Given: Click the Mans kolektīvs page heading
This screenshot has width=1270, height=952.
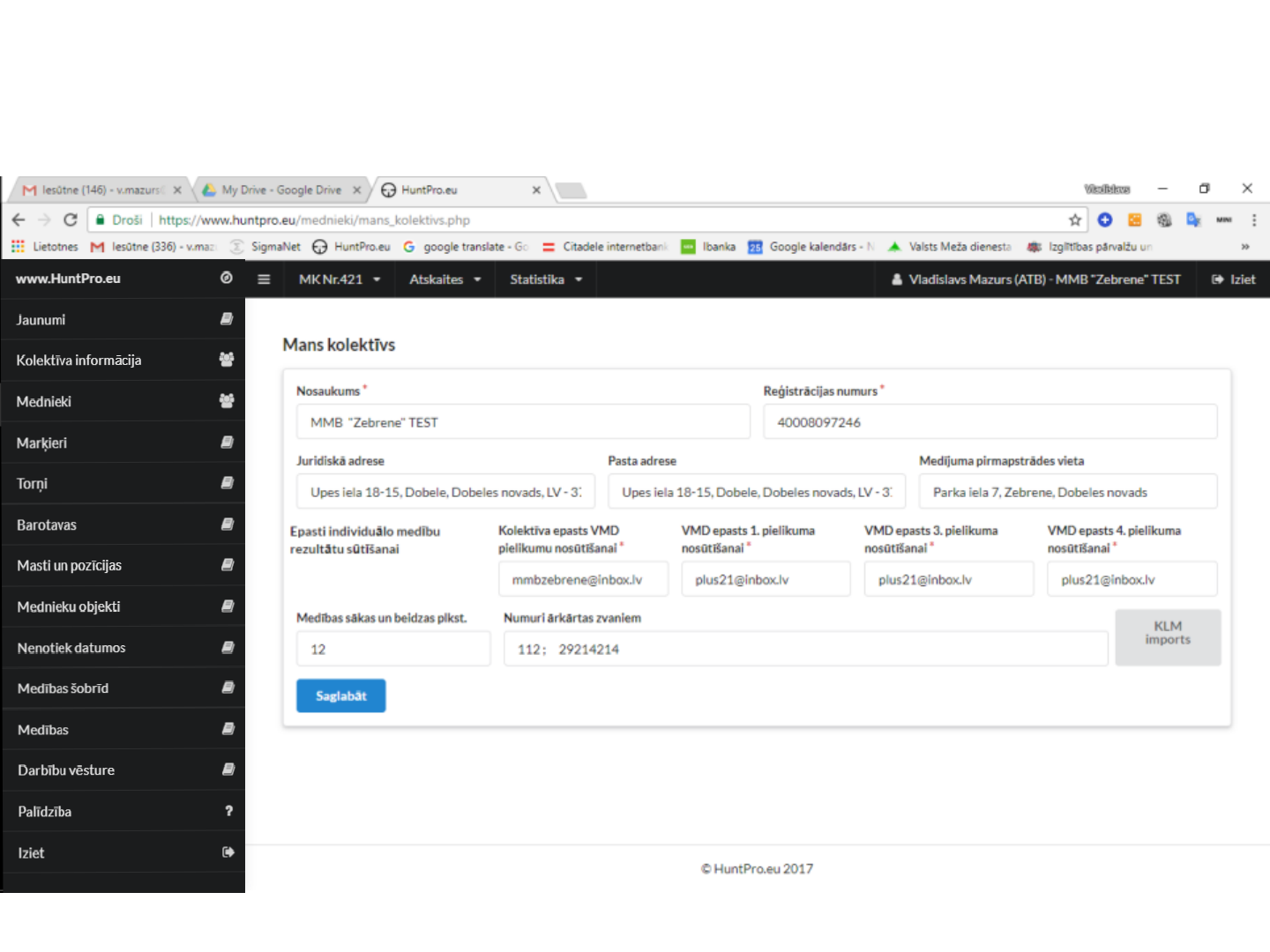Looking at the screenshot, I should tap(339, 345).
